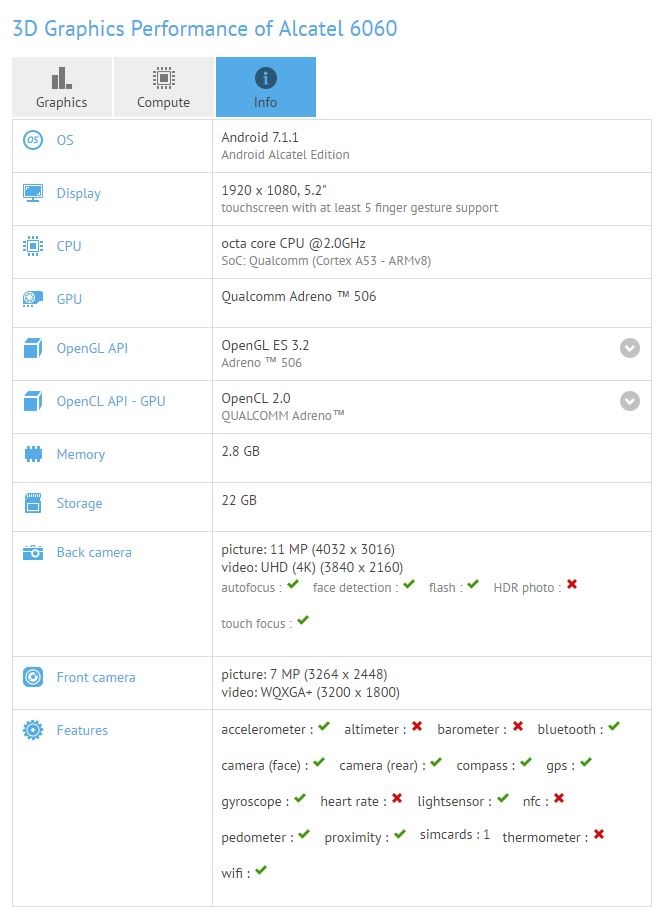The image size is (667, 910).
Task: Click the OpenCL API - GPU label
Action: click(111, 401)
